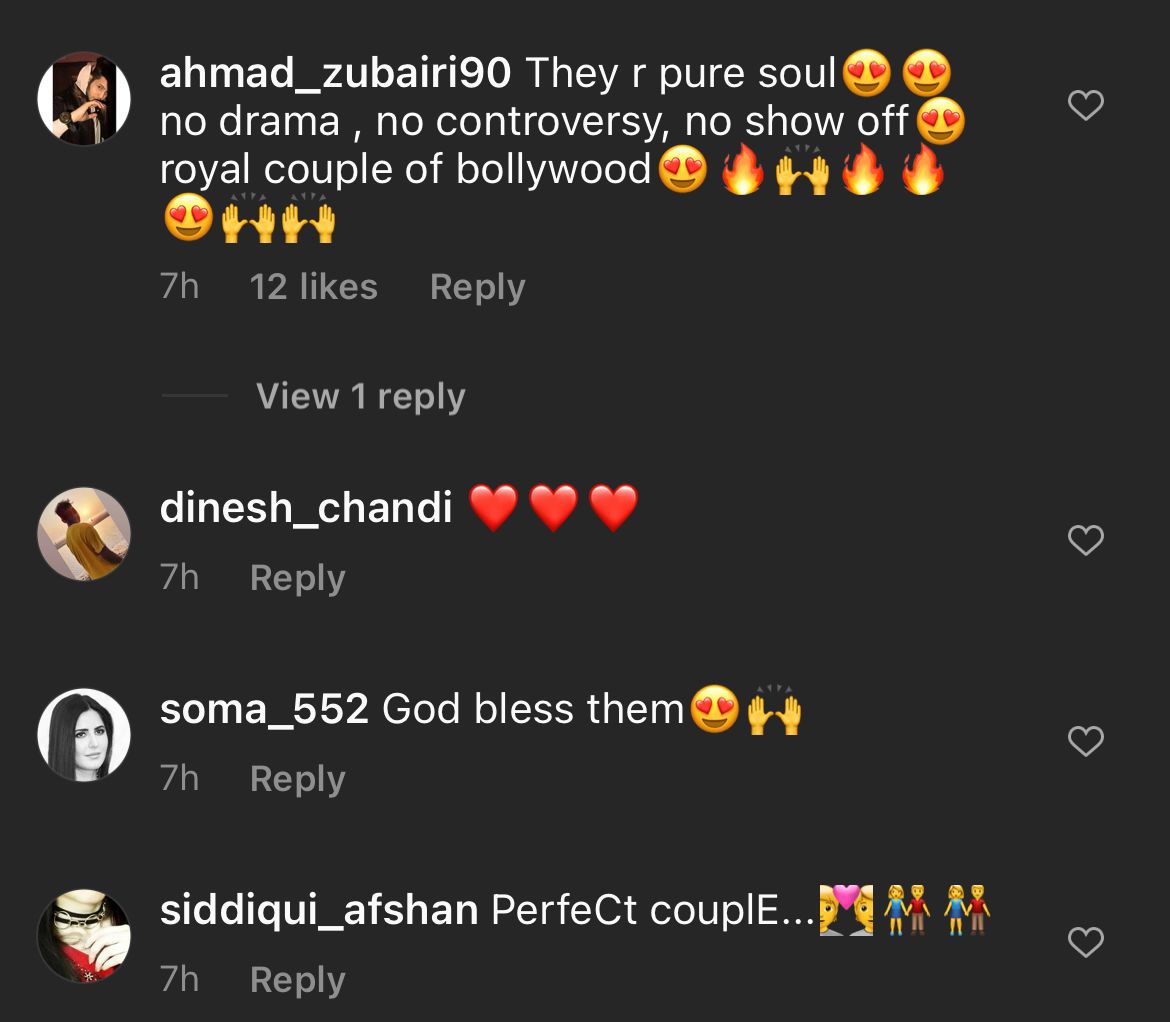This screenshot has height=1022, width=1170.
Task: Open ahmad_zubairi90's profile picture
Action: pos(84,98)
